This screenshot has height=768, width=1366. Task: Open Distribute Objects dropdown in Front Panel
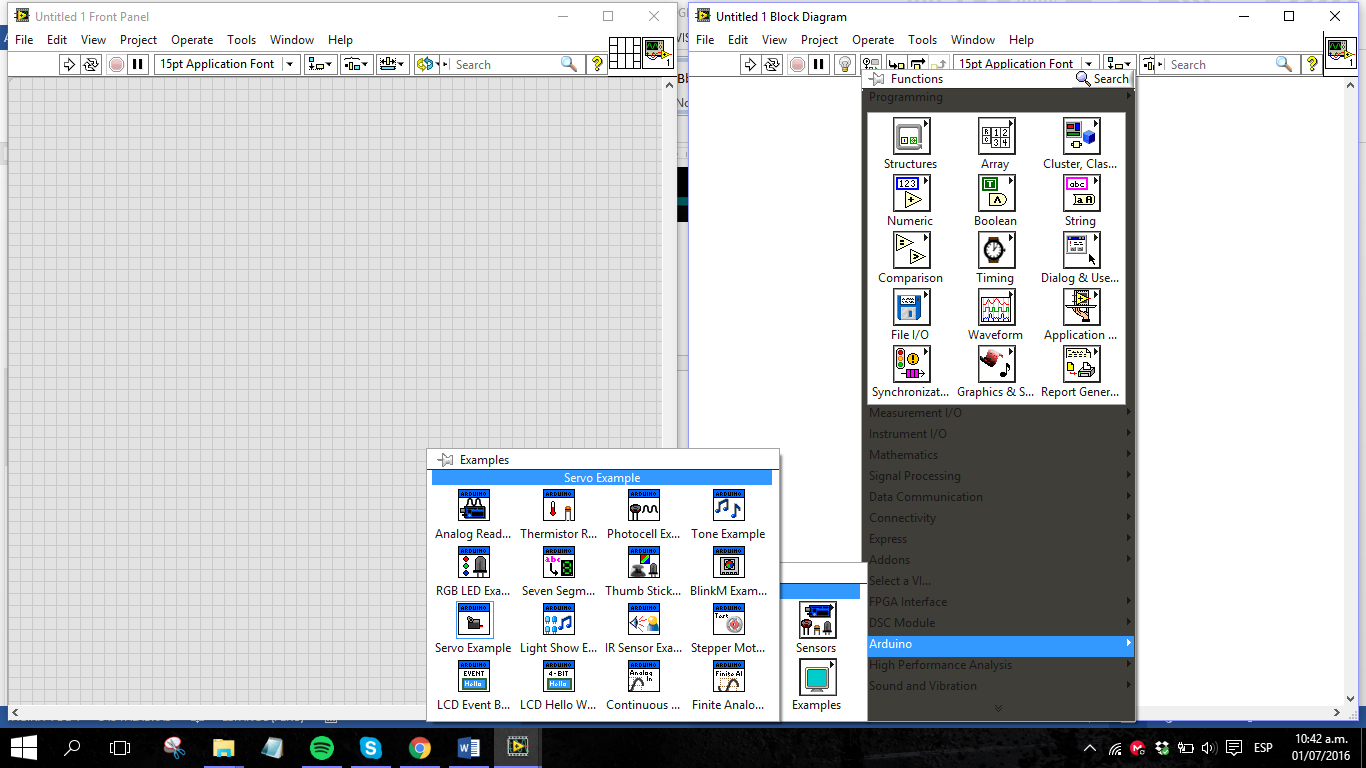click(x=356, y=64)
